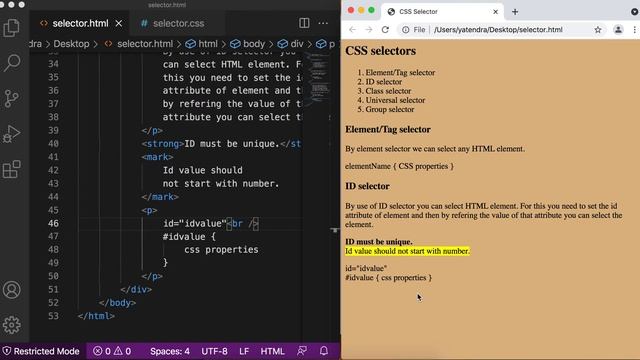The image size is (640, 360).
Task: Go back in Chrome browser
Action: pos(352,30)
